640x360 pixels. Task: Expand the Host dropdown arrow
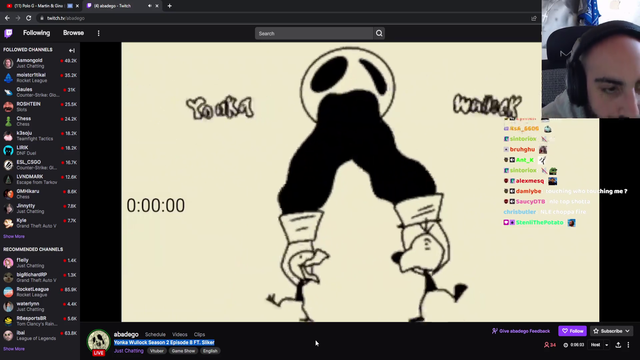[x=607, y=345]
